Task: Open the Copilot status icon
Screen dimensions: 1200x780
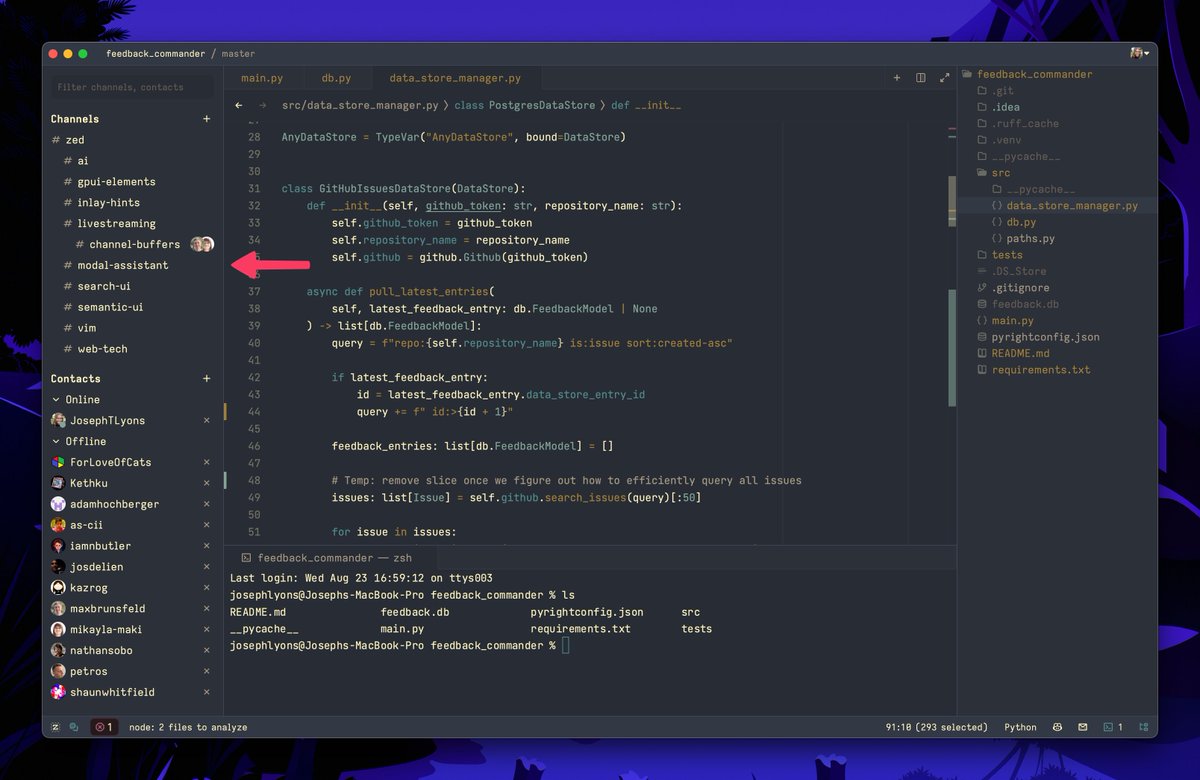Action: point(1058,727)
